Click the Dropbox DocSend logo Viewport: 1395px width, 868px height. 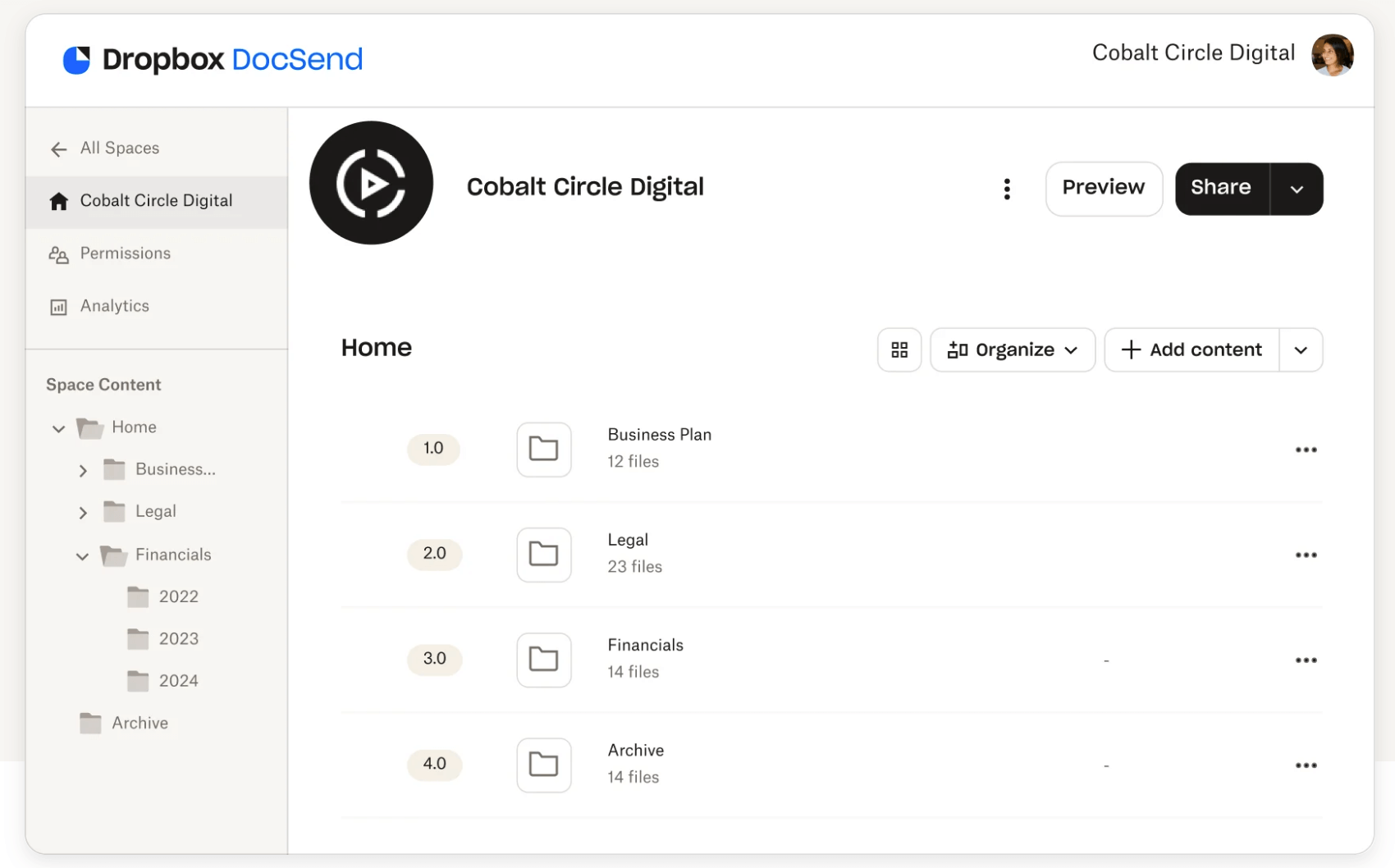[213, 59]
